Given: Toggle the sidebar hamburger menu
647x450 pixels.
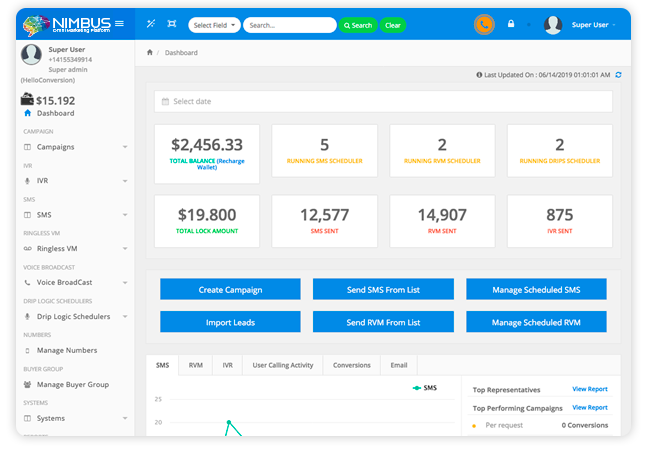Looking at the screenshot, I should coord(119,24).
